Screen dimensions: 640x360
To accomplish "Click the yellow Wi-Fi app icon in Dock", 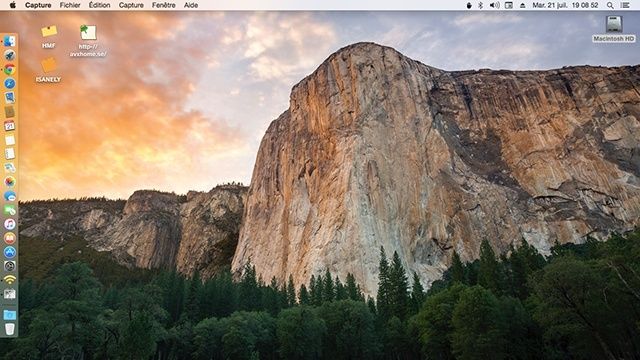I will [9, 280].
